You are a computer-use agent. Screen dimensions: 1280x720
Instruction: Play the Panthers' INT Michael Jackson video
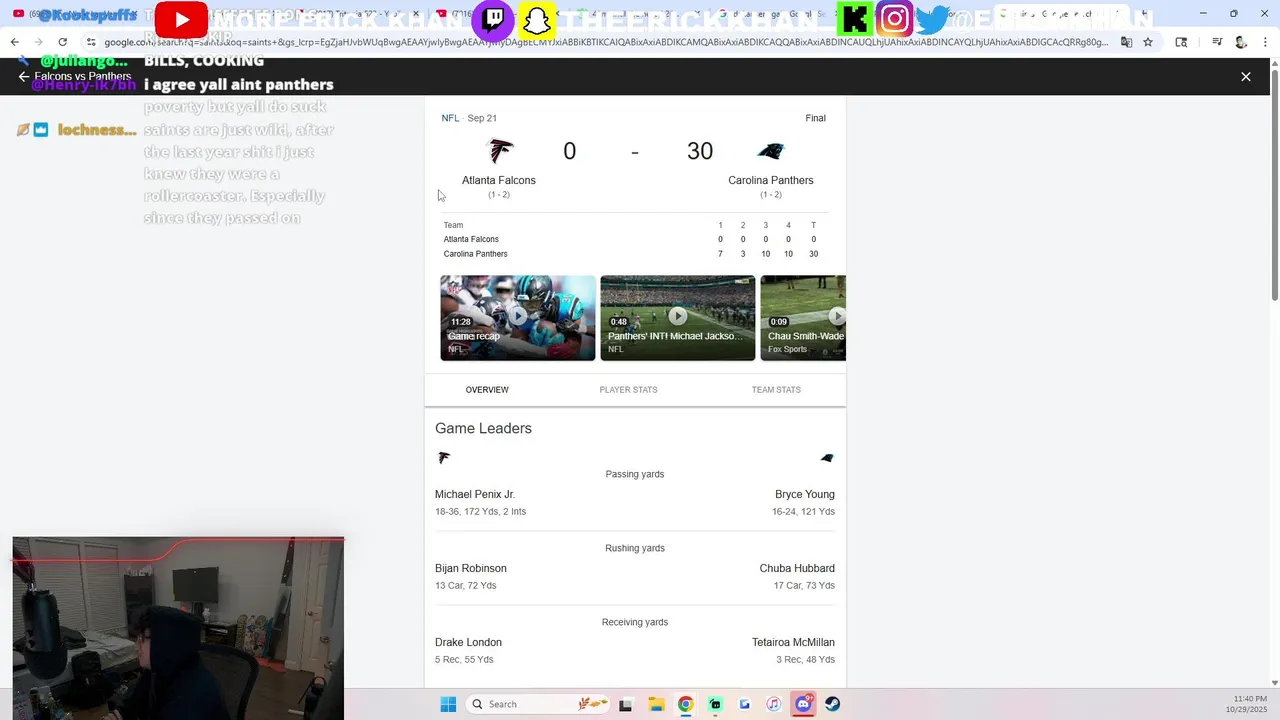pos(678,317)
